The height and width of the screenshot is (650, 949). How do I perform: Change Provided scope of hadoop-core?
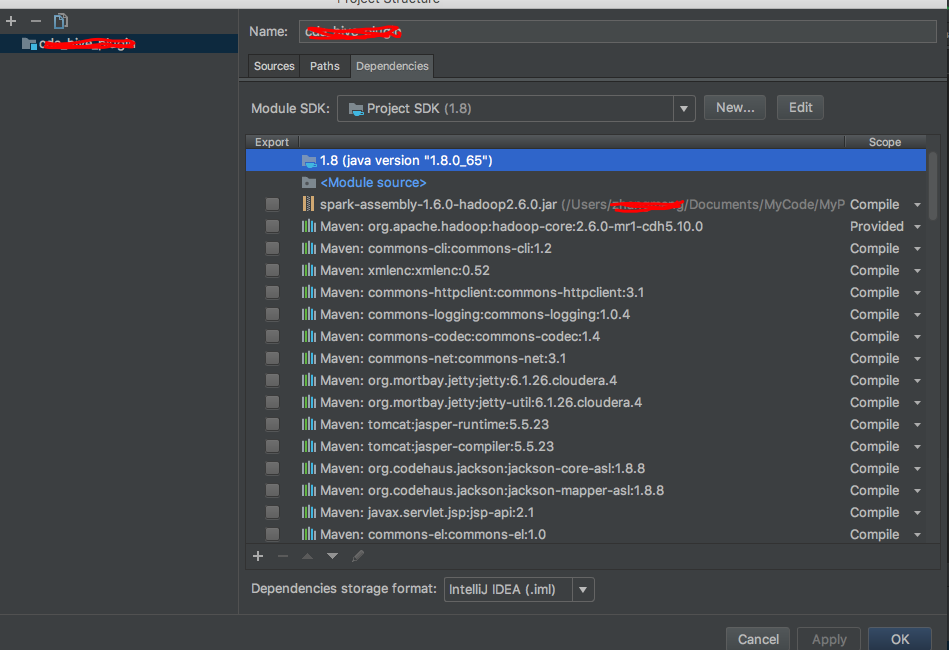(x=918, y=226)
